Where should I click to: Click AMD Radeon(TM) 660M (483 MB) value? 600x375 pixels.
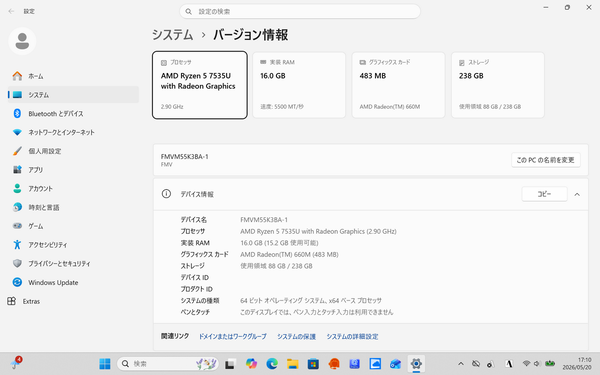pos(289,254)
